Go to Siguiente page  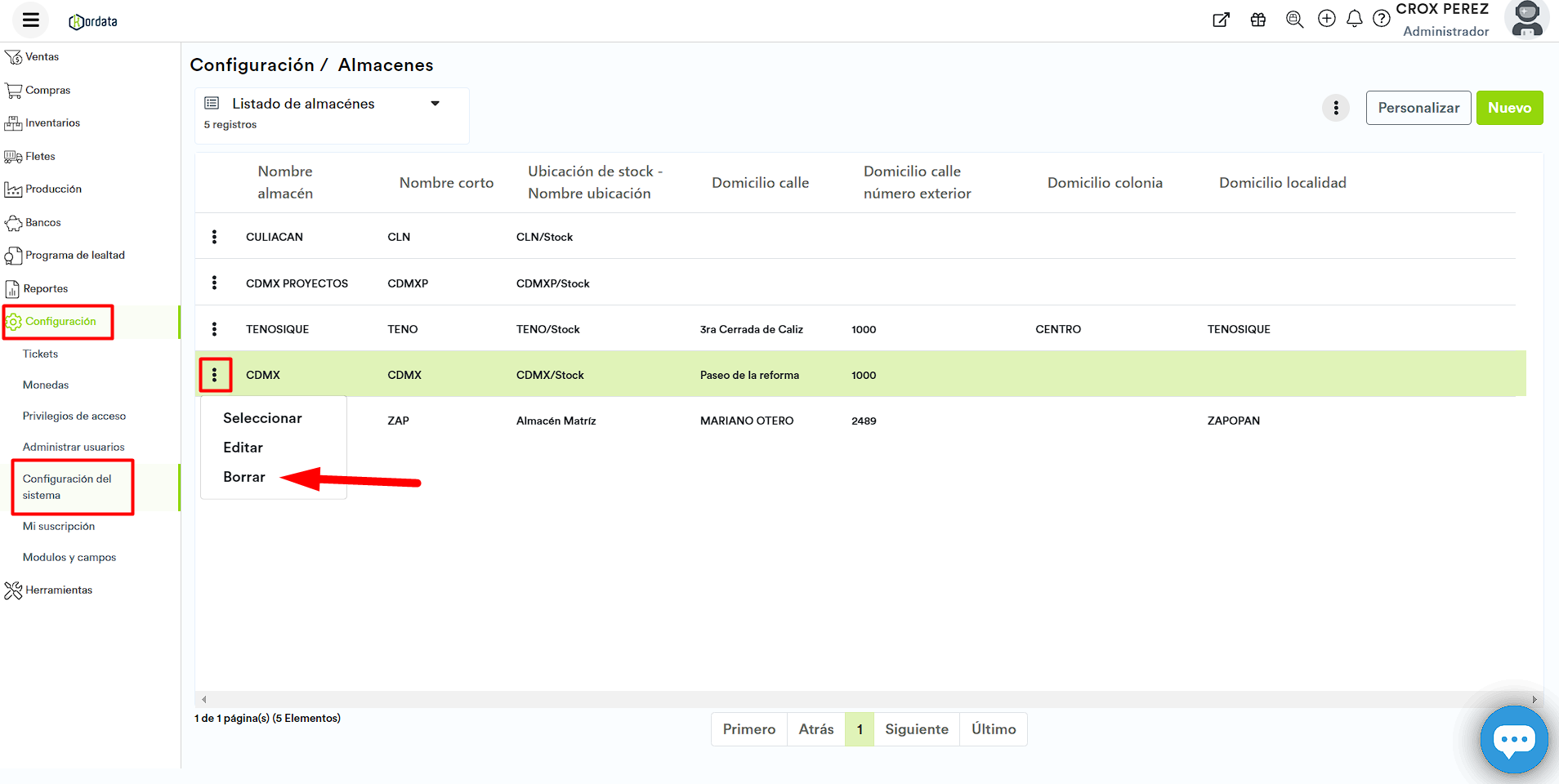coord(916,729)
